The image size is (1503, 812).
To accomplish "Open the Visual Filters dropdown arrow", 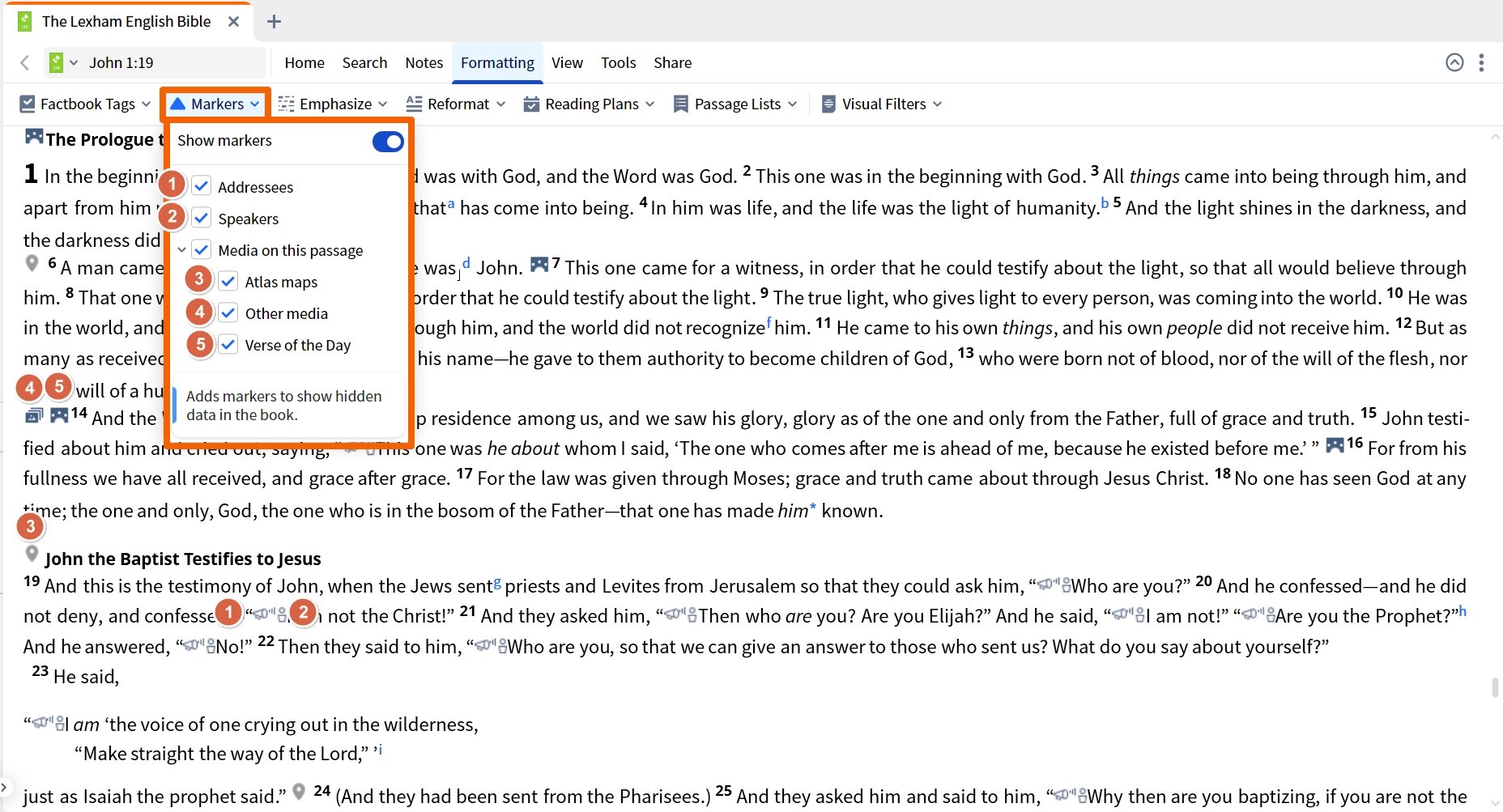I will 937,104.
